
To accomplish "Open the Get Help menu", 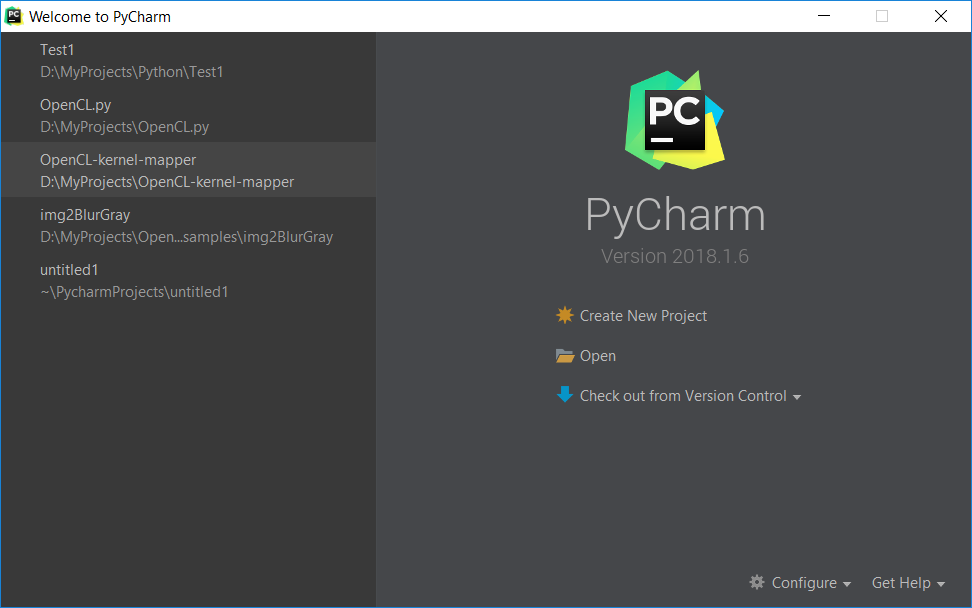I will (901, 583).
